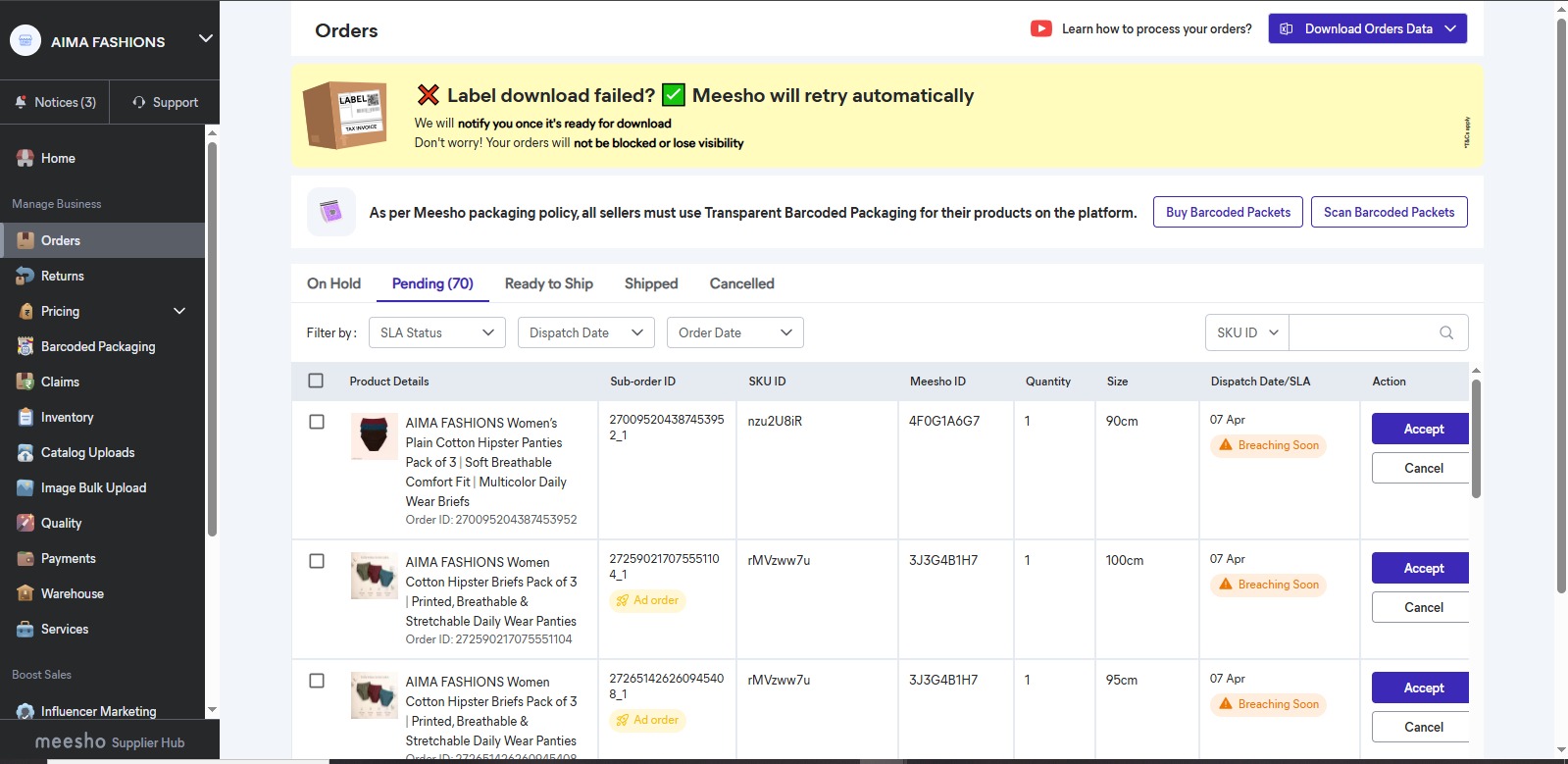
Task: Expand the Pricing submenu chevron
Action: (179, 311)
